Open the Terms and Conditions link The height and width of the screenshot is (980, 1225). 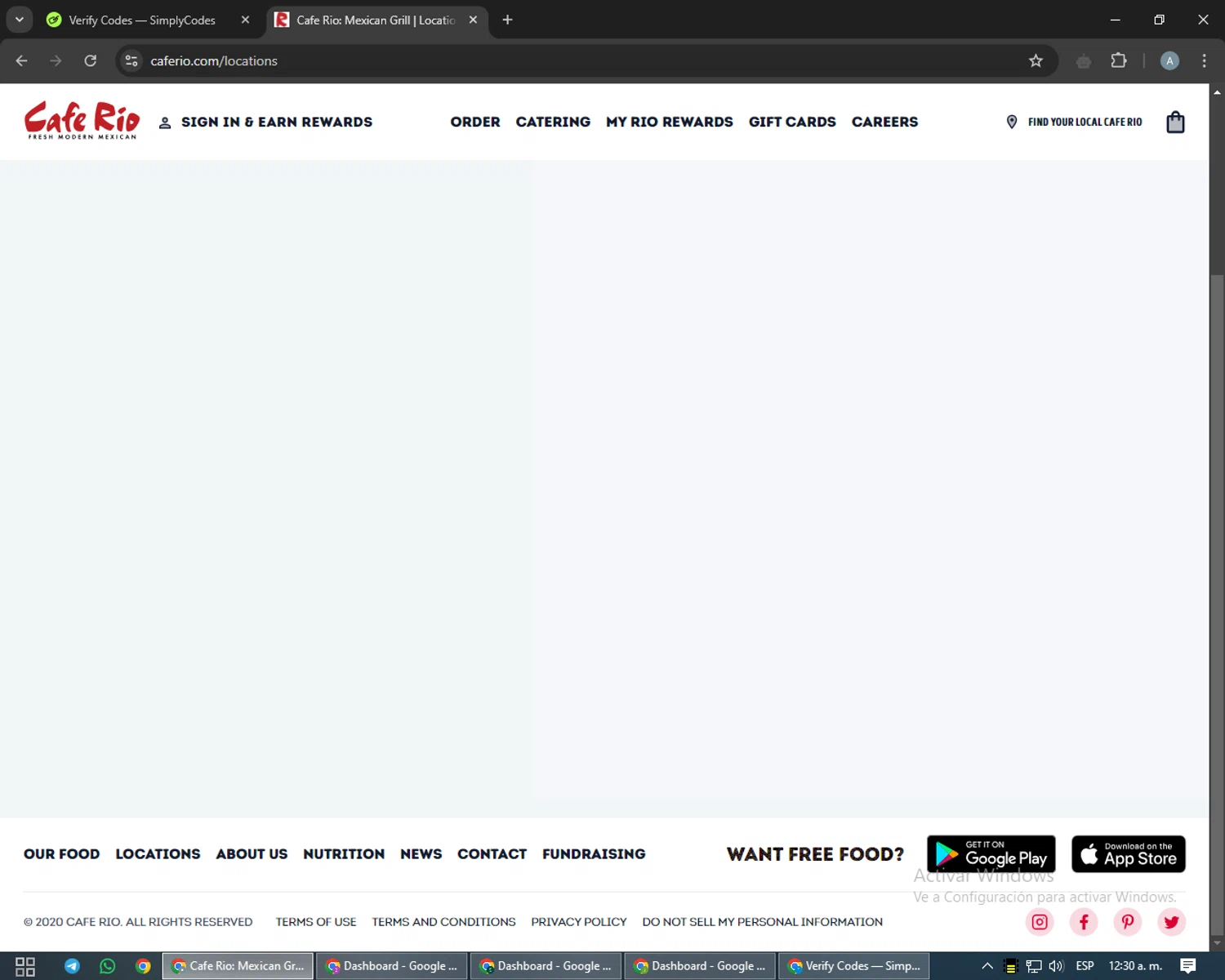click(443, 922)
